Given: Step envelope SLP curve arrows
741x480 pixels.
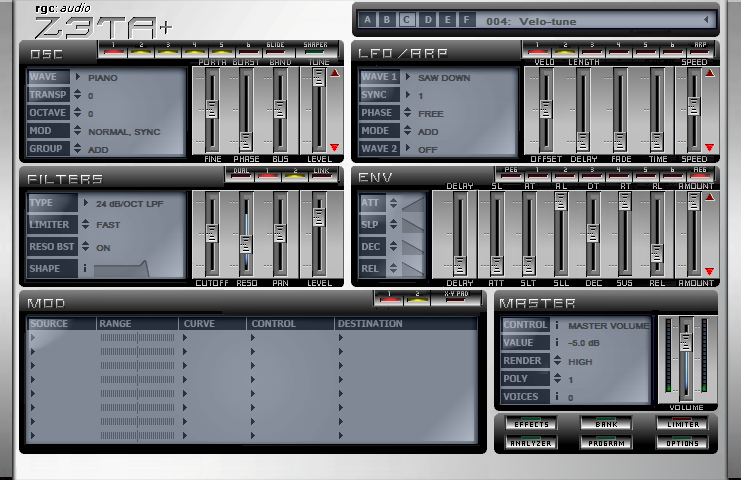Looking at the screenshot, I should tap(394, 224).
